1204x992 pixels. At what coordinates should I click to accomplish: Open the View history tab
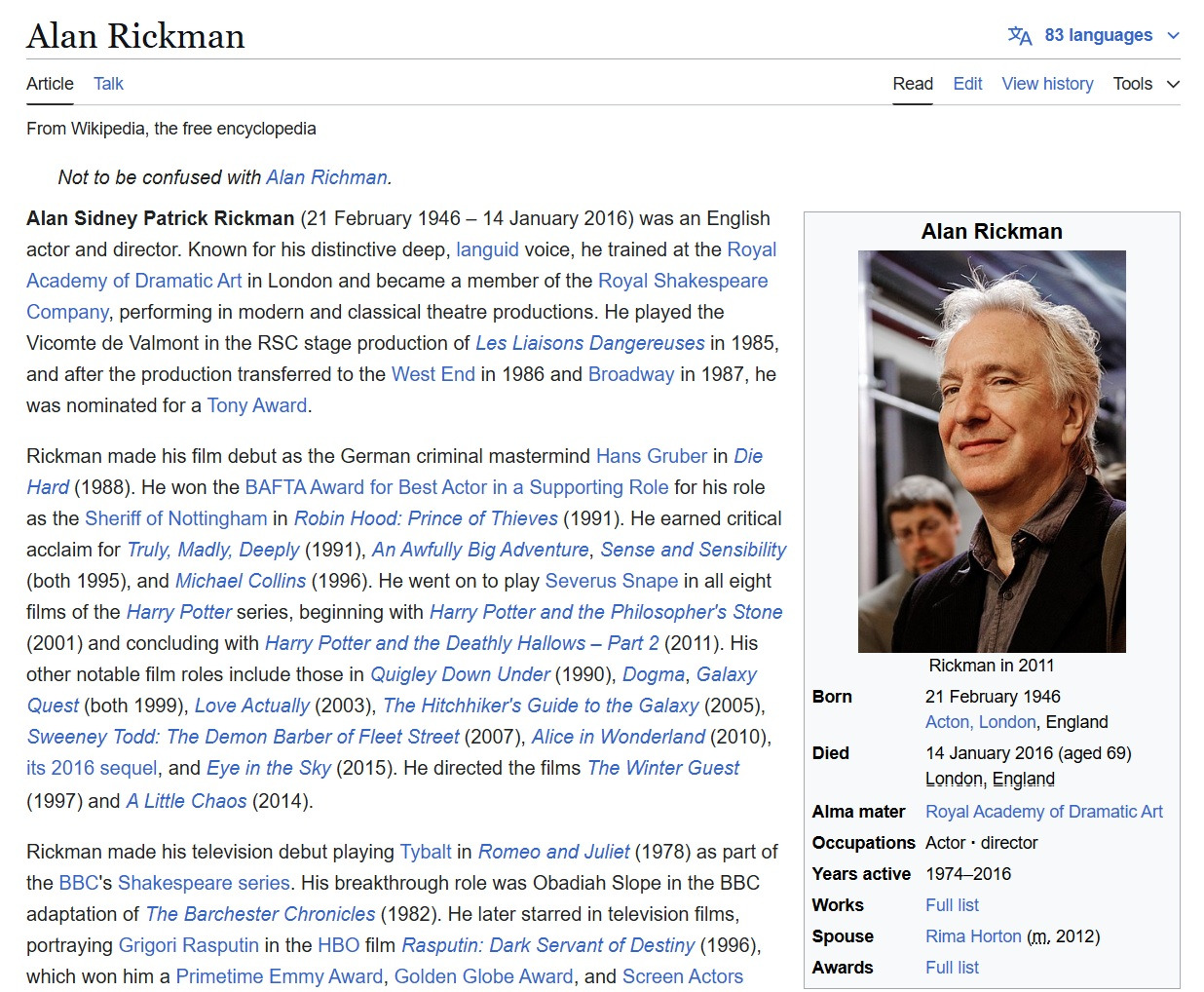click(1047, 84)
